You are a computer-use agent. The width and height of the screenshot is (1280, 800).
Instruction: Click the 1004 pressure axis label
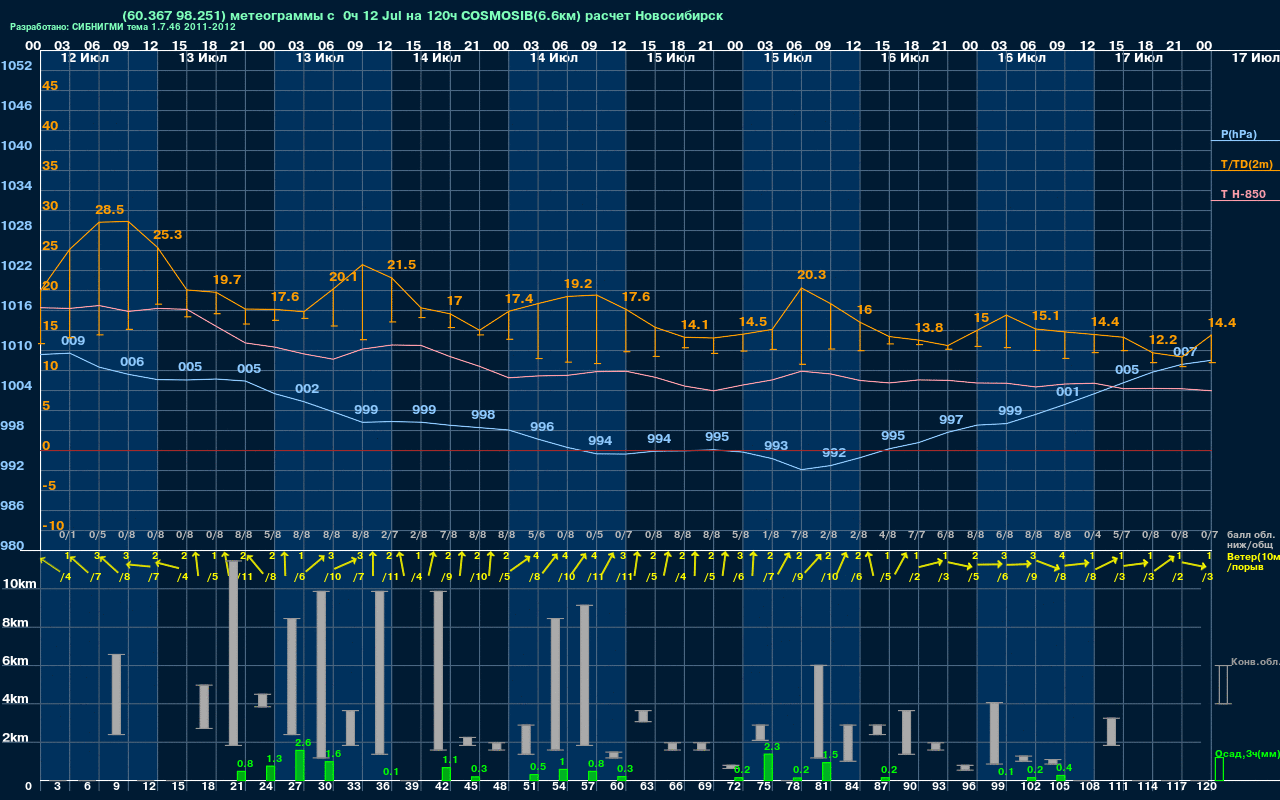(x=16, y=386)
